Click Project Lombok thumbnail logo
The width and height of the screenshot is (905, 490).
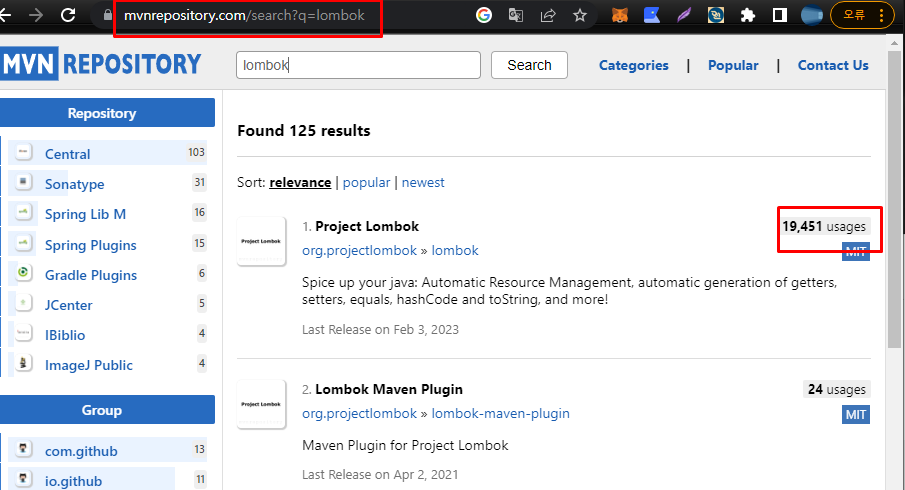(x=261, y=241)
